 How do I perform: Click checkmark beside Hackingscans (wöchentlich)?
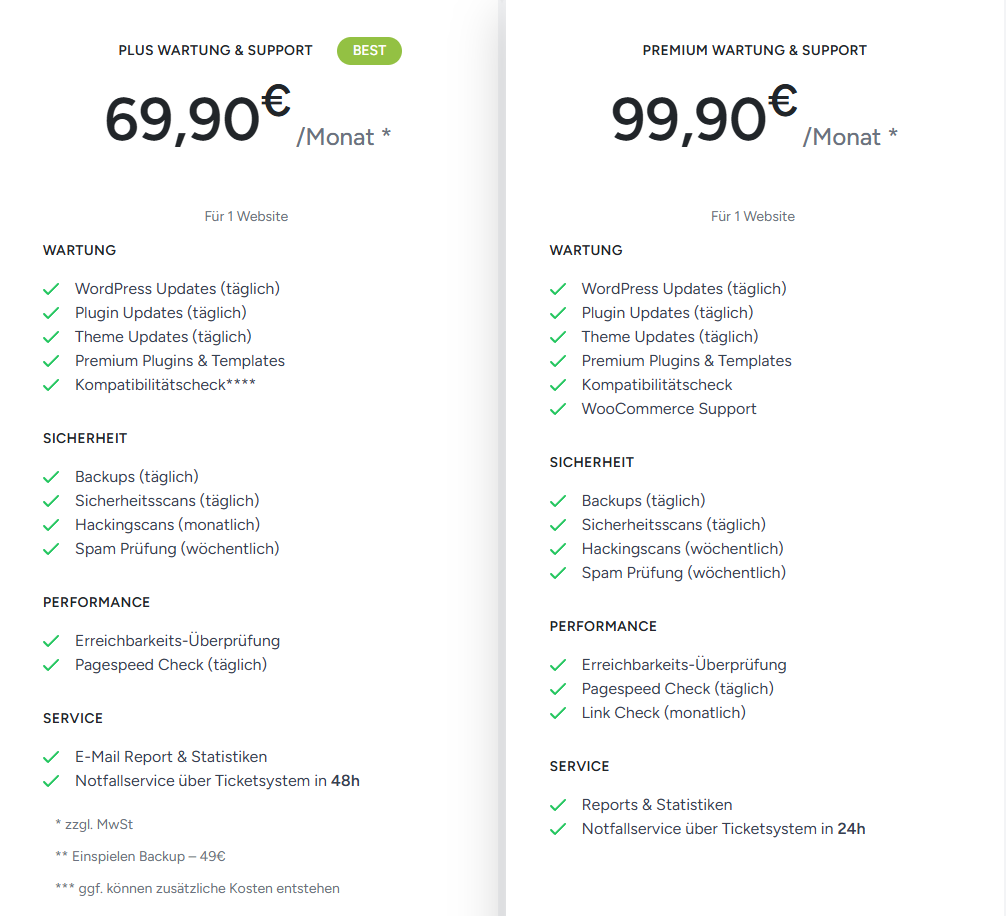558,549
